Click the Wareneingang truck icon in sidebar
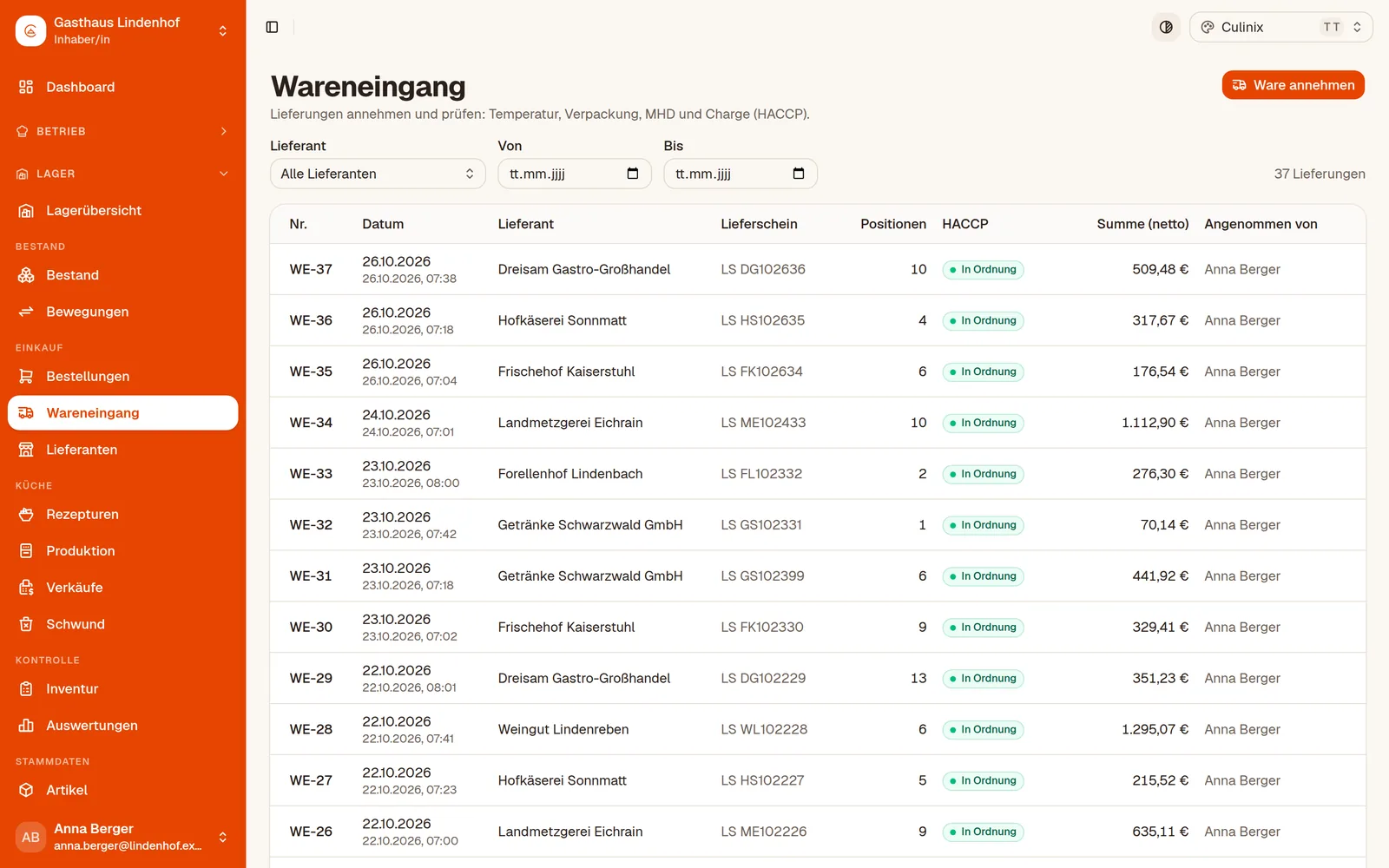 point(26,413)
